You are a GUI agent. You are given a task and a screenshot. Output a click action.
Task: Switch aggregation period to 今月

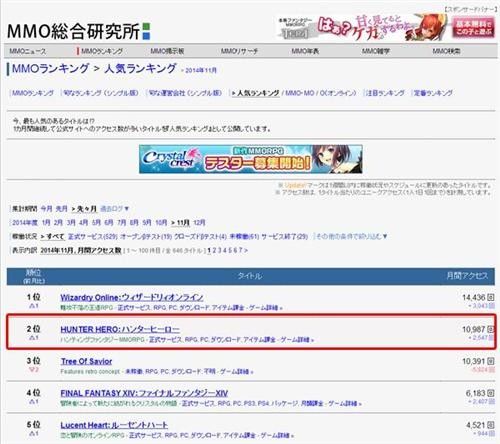(46, 209)
